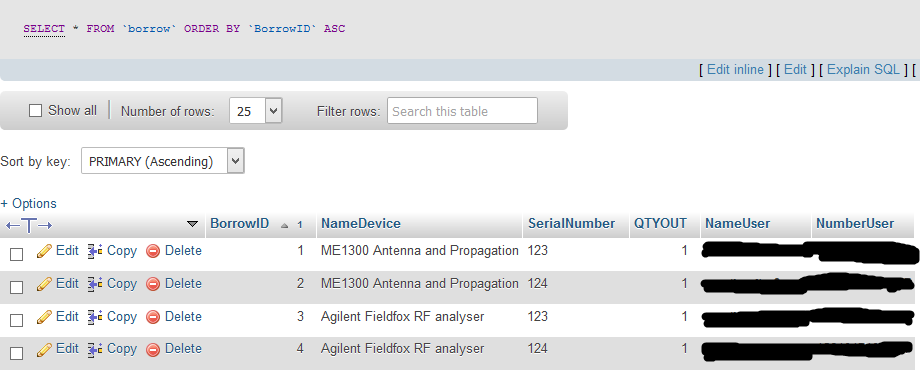Click the pencil Edit icon for BorrowID 1
920x371 pixels.
43,251
